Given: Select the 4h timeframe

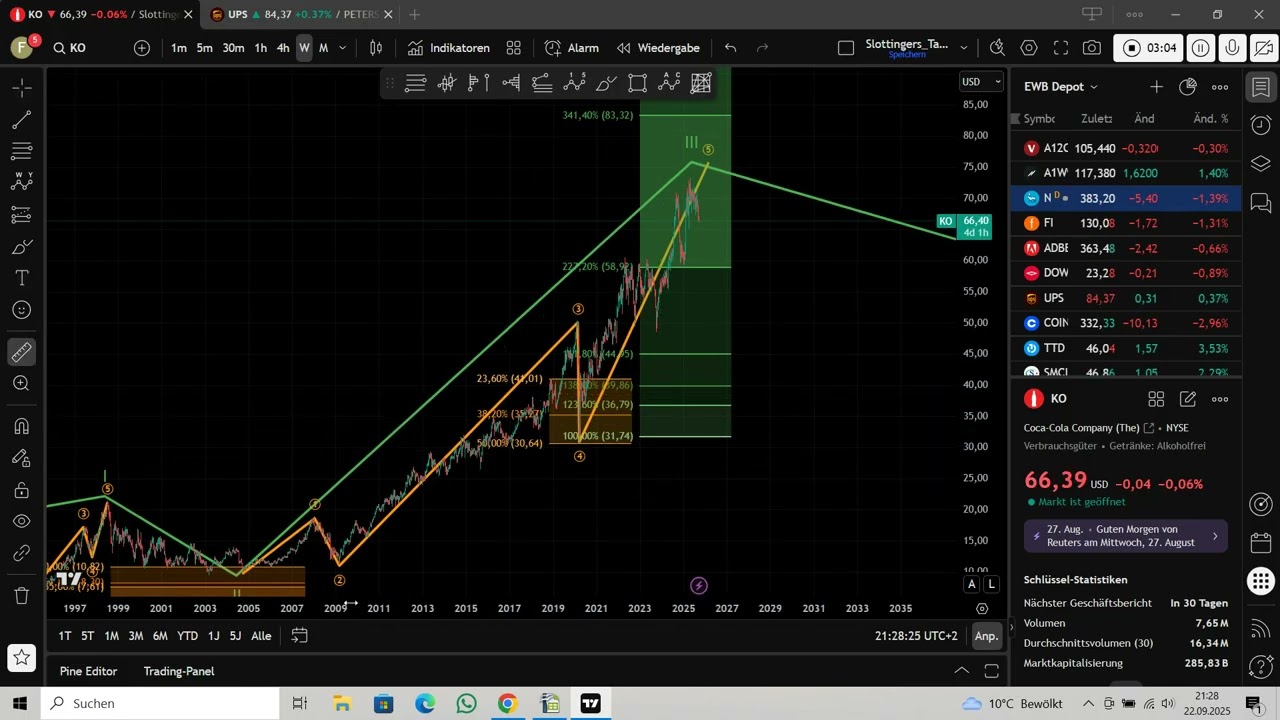Looking at the screenshot, I should 283,48.
